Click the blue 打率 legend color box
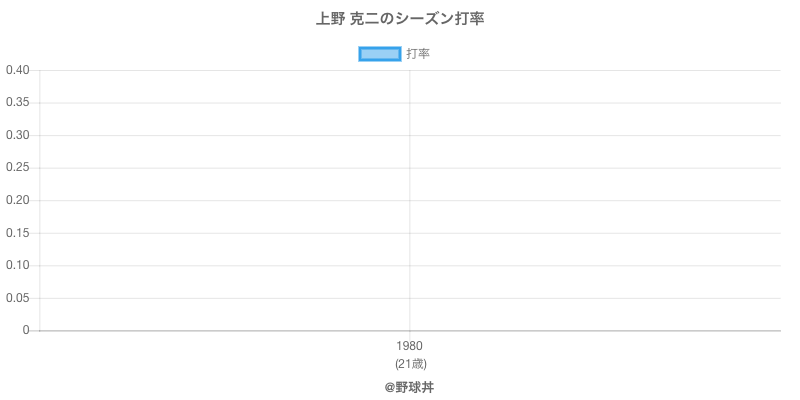This screenshot has height=400, width=800. coord(380,54)
